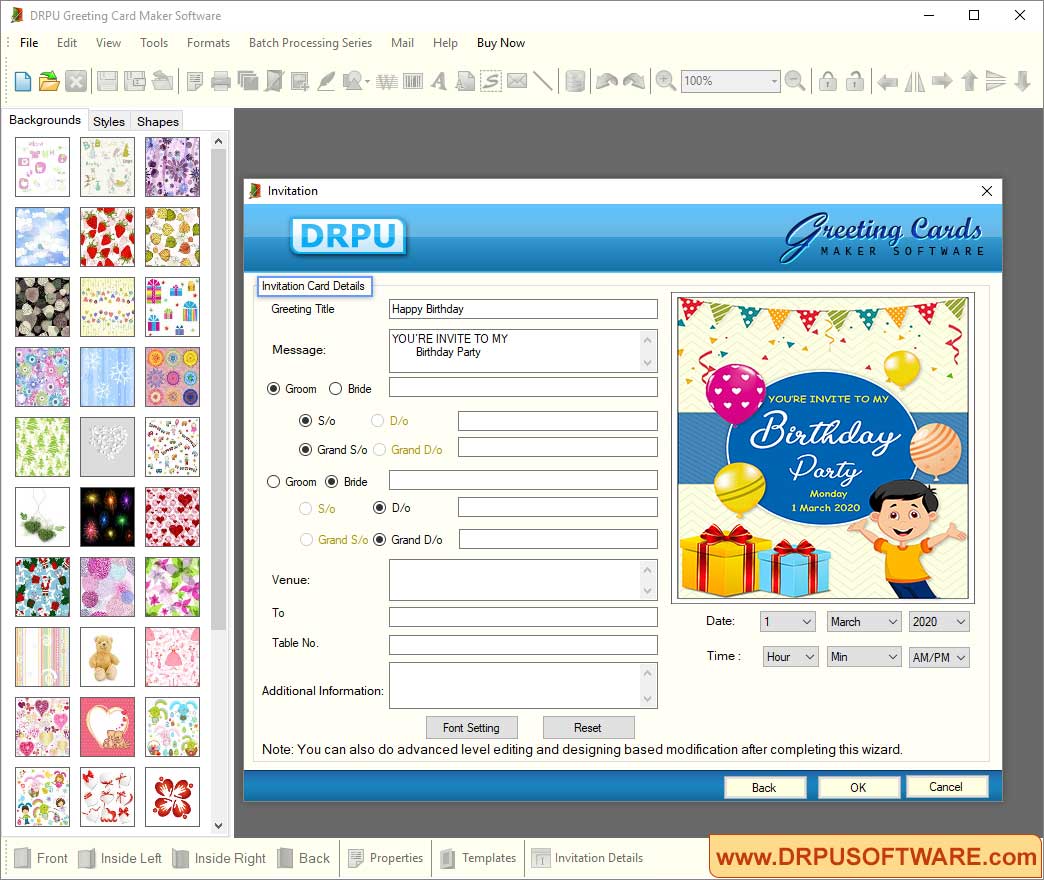Open the 2020 year dropdown
1044x880 pixels.
[939, 622]
